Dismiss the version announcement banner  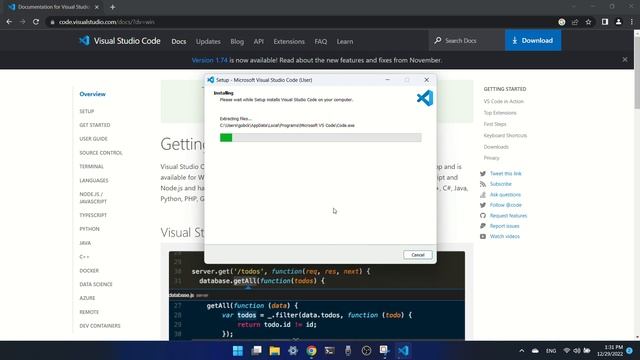click(624, 60)
